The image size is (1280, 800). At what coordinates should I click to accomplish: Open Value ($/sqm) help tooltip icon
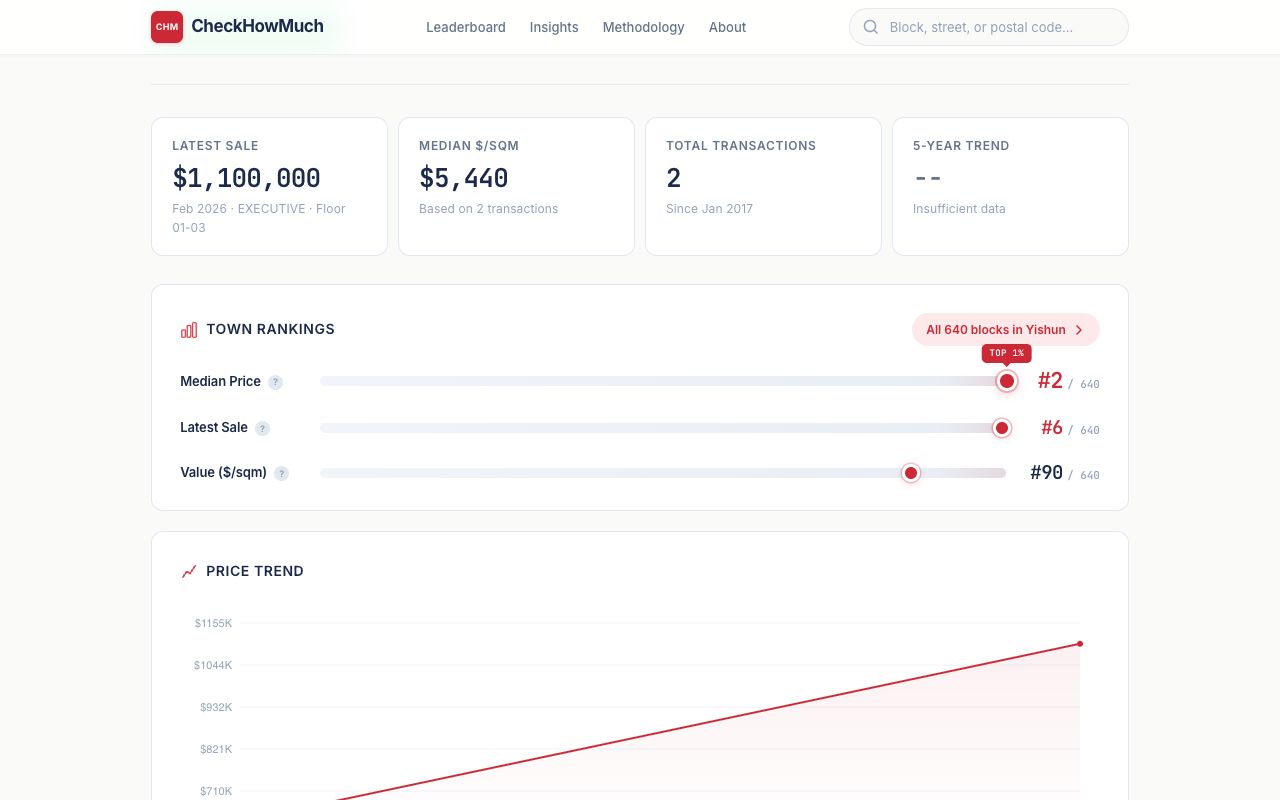[282, 473]
